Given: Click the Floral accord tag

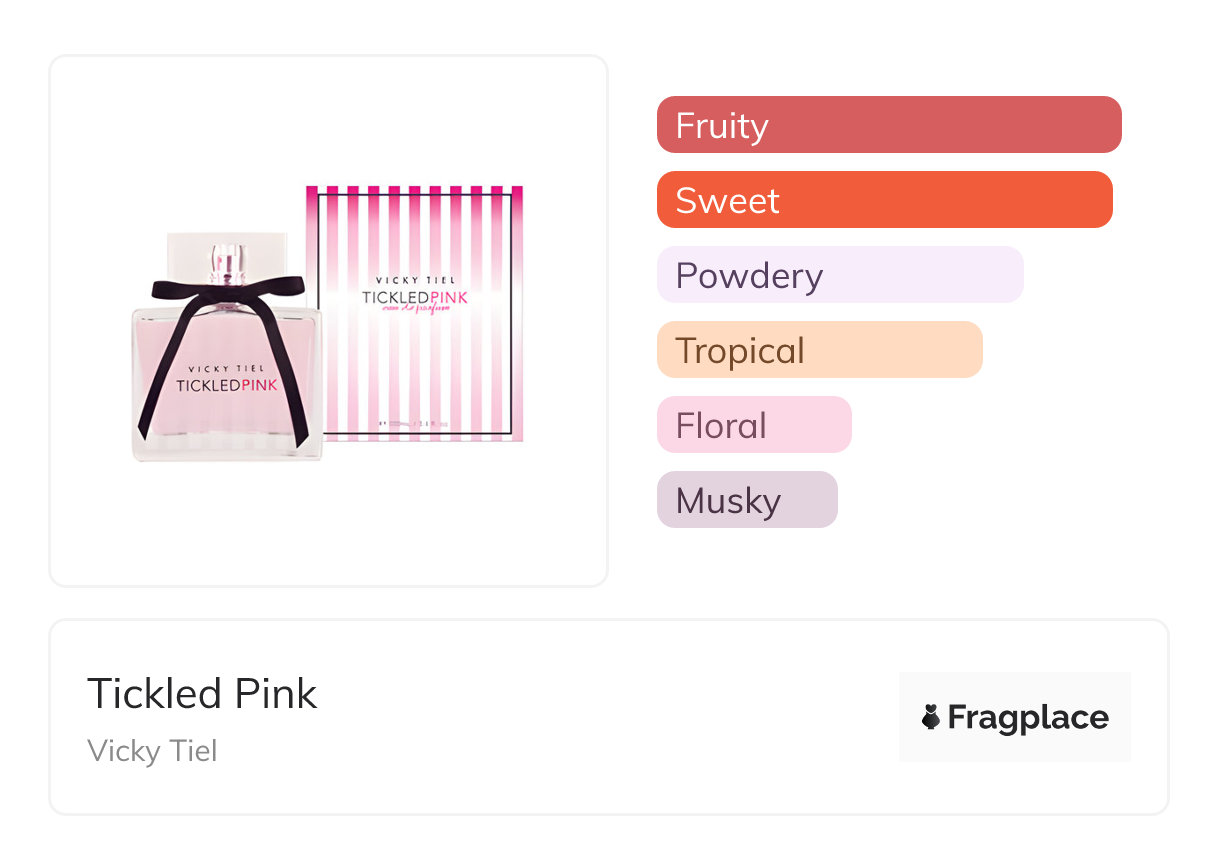Looking at the screenshot, I should click(753, 425).
